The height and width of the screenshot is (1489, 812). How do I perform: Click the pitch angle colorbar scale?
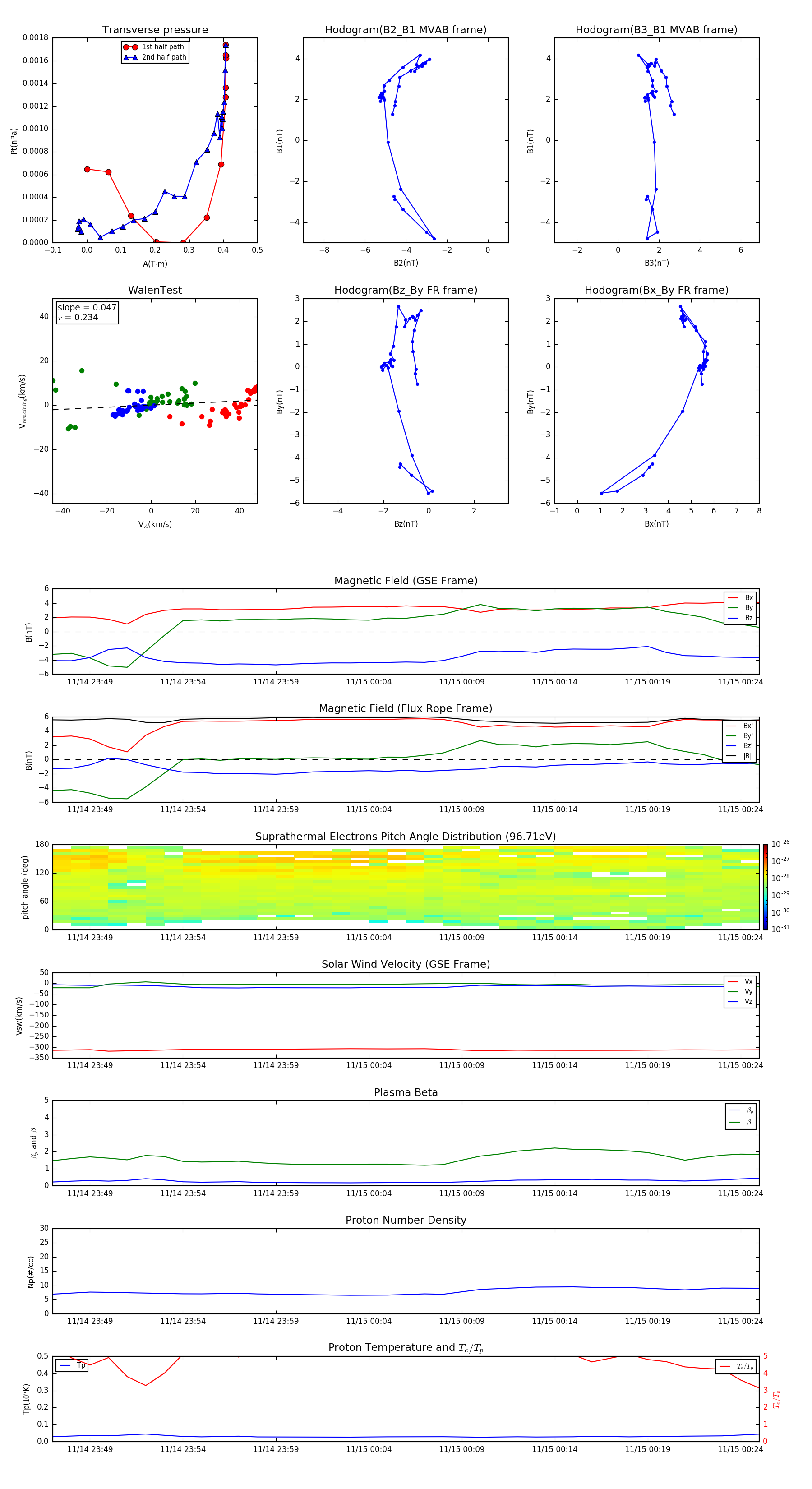coord(765,887)
